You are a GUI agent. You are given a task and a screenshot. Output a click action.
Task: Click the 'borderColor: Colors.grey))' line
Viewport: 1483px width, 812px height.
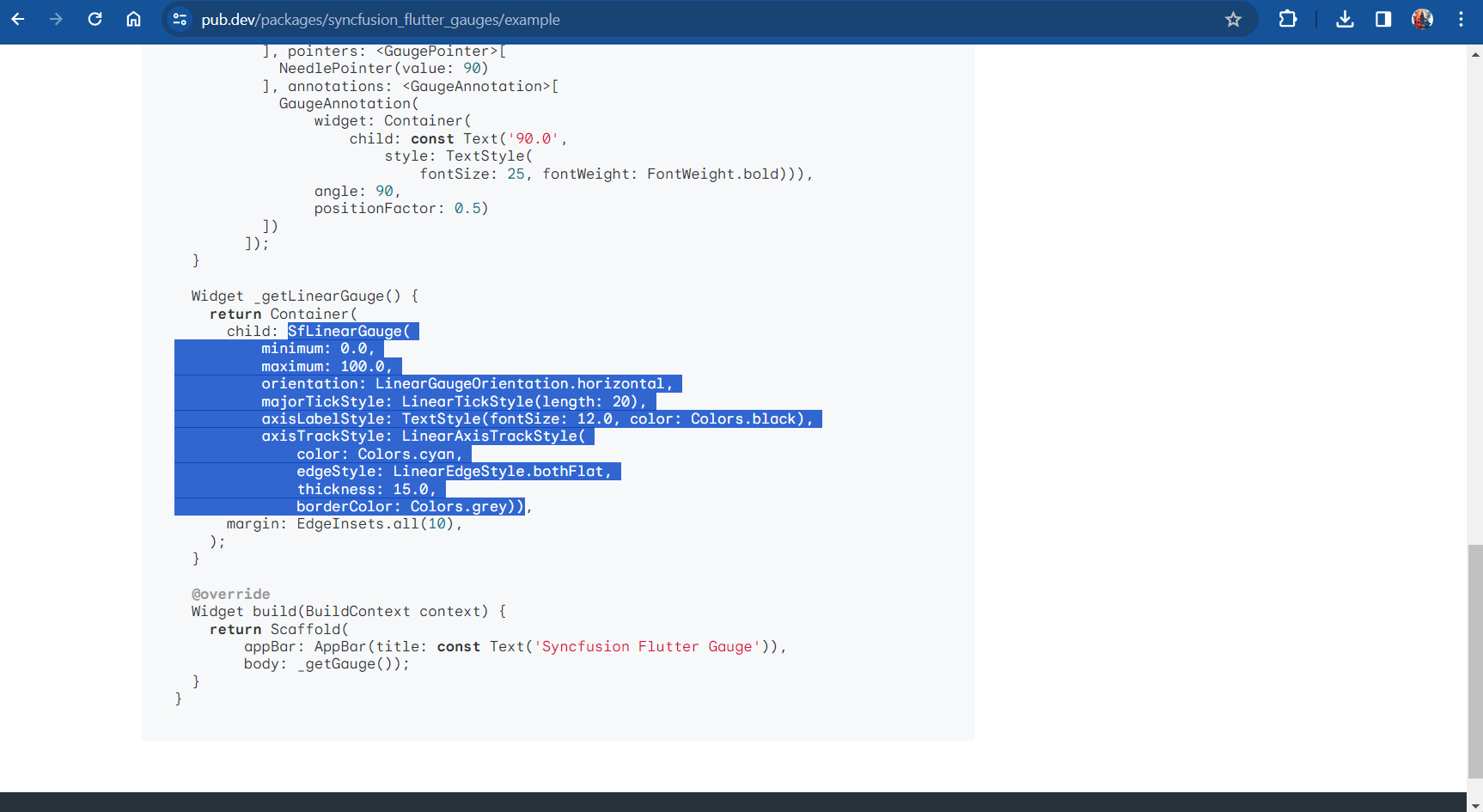411,507
